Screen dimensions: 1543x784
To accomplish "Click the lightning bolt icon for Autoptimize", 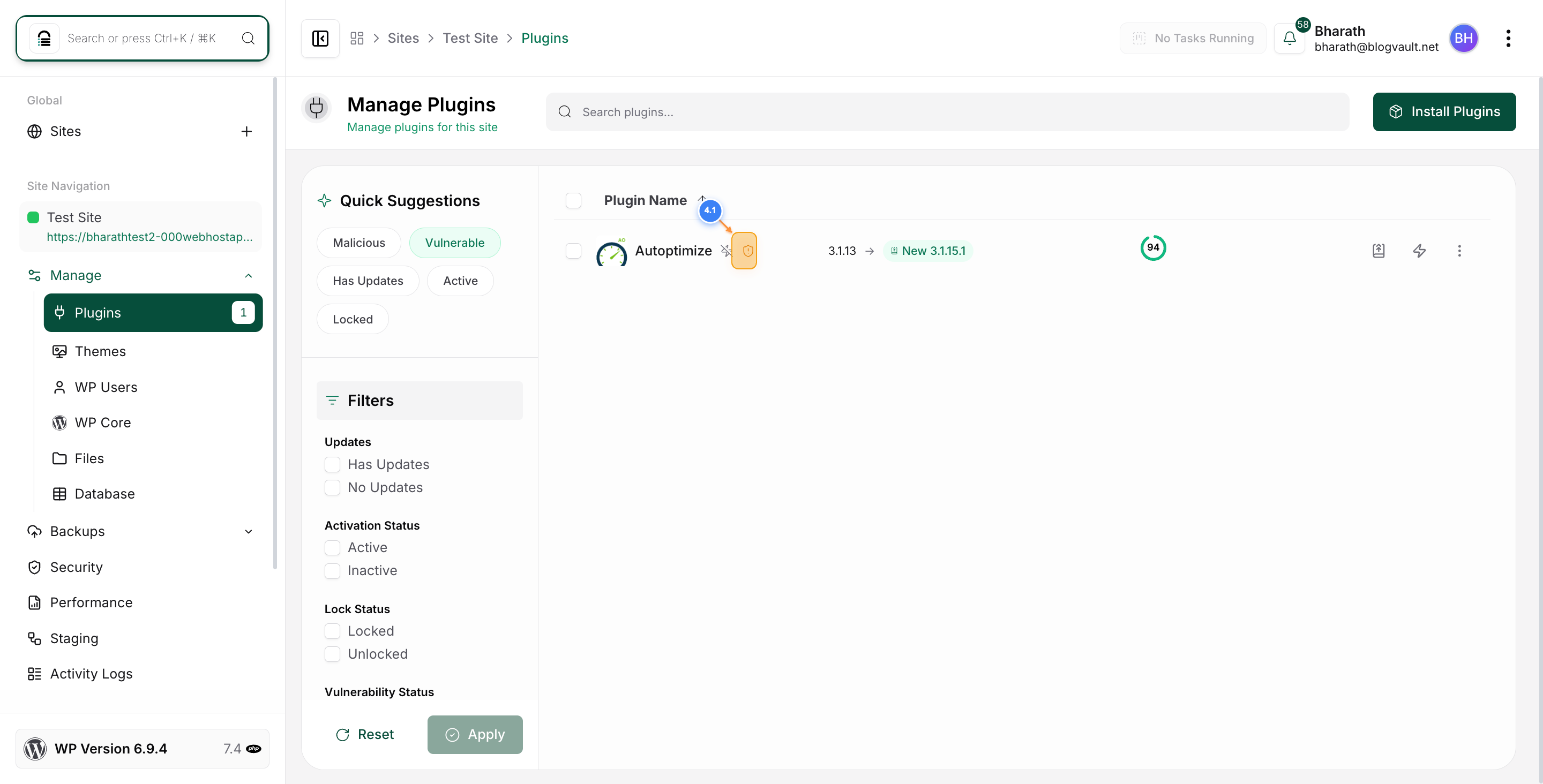I will (1419, 250).
